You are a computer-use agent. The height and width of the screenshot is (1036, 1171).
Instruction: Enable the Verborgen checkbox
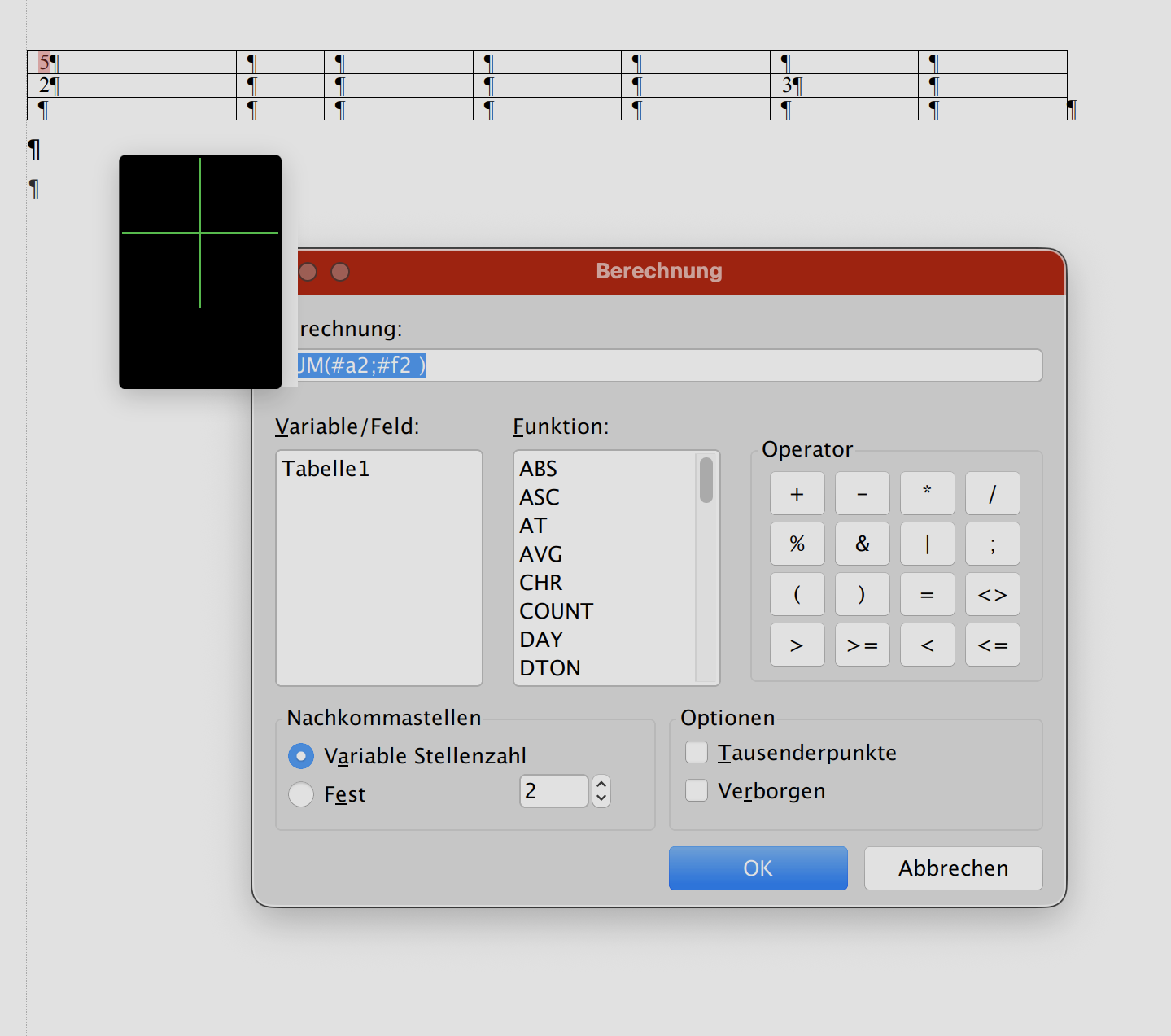pyautogui.click(x=697, y=790)
